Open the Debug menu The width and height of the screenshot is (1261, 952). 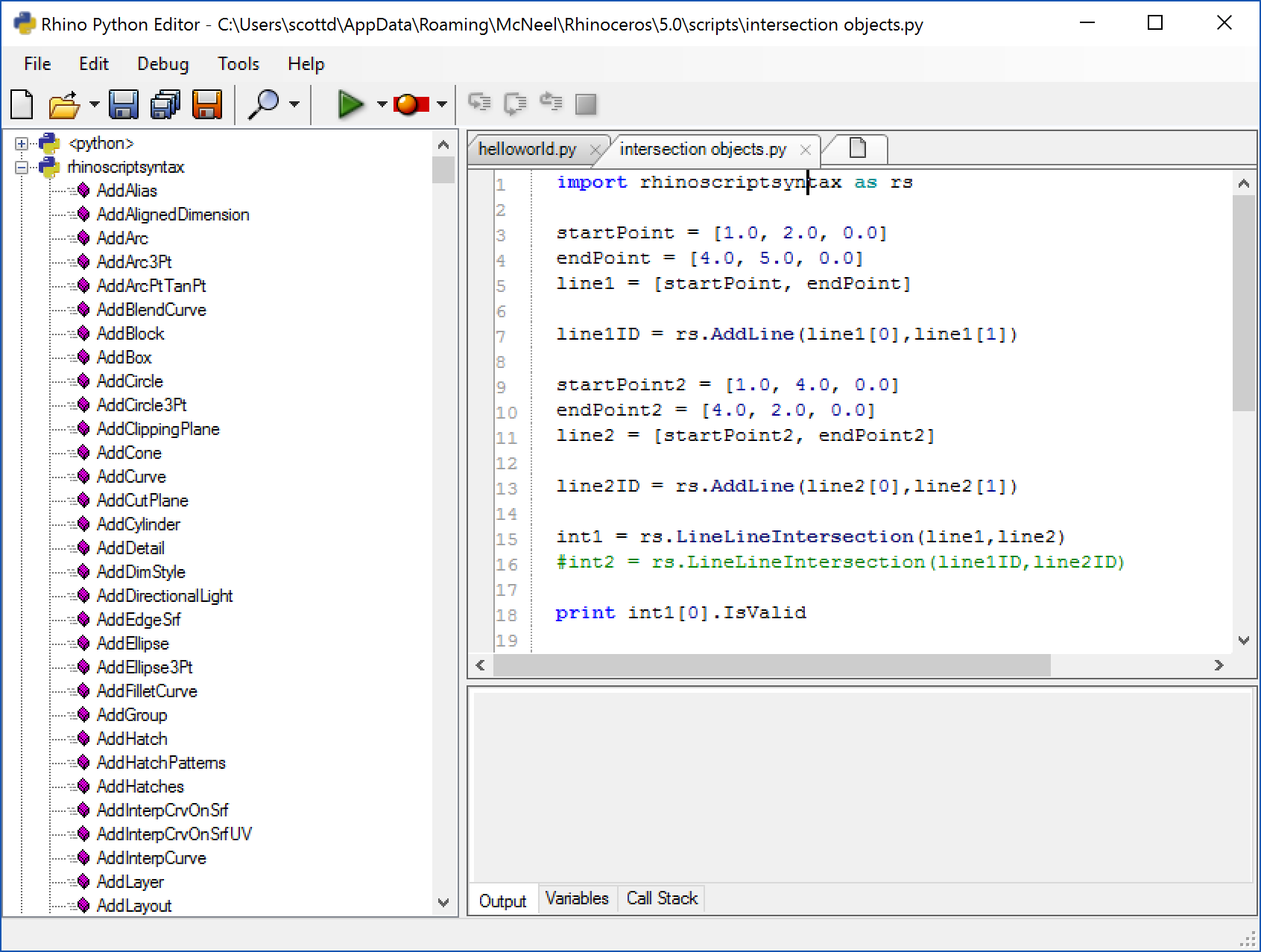pos(162,64)
